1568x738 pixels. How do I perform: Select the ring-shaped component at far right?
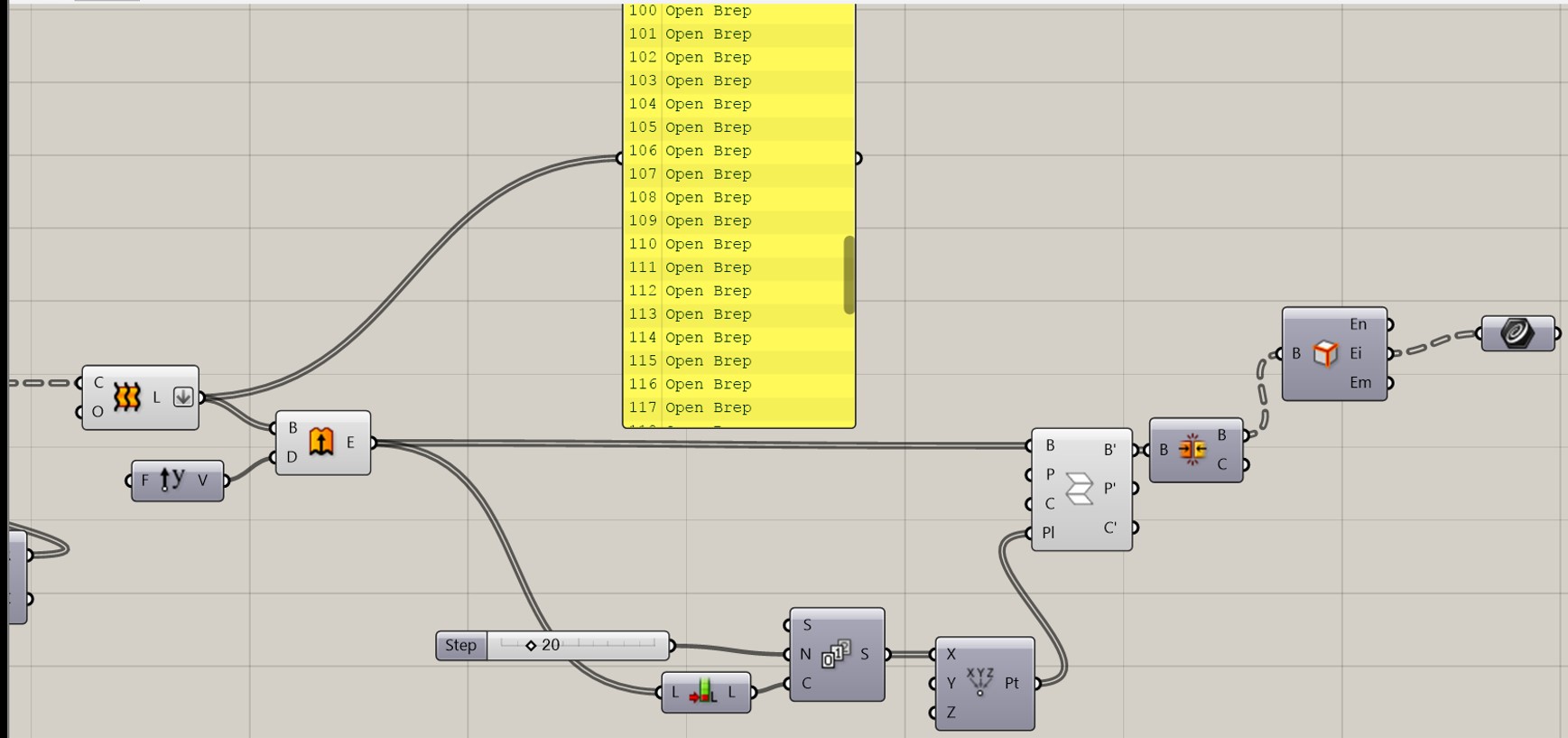[x=1517, y=333]
